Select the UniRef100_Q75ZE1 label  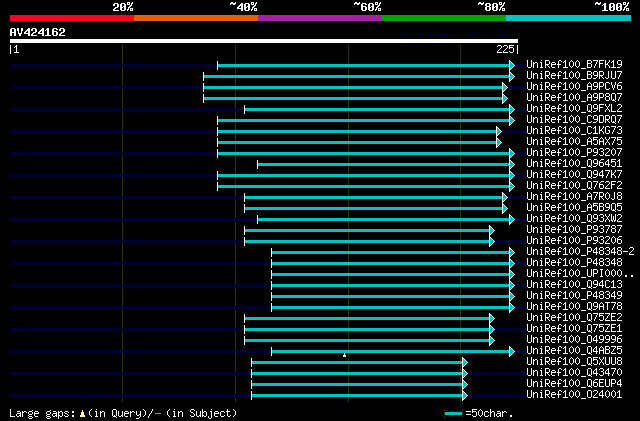click(574, 329)
